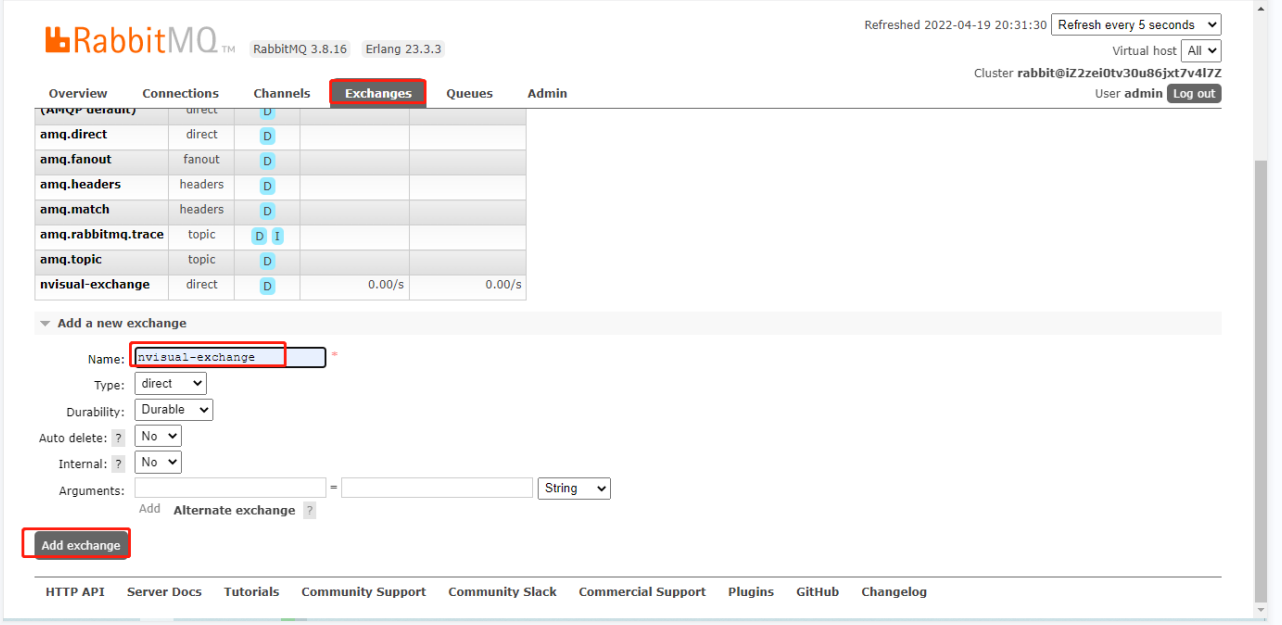Click the Add exchange button

(x=81, y=545)
